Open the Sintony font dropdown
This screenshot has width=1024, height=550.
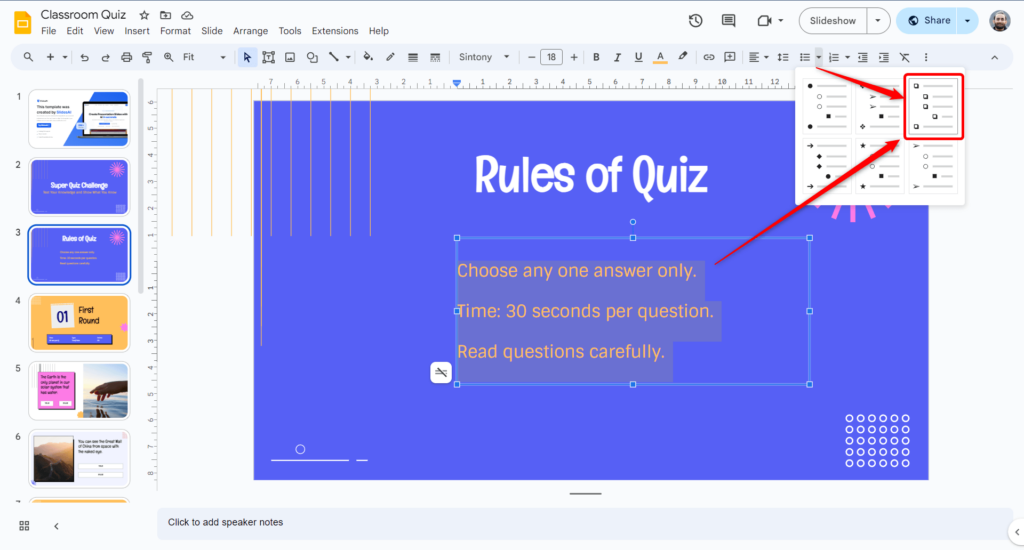484,57
